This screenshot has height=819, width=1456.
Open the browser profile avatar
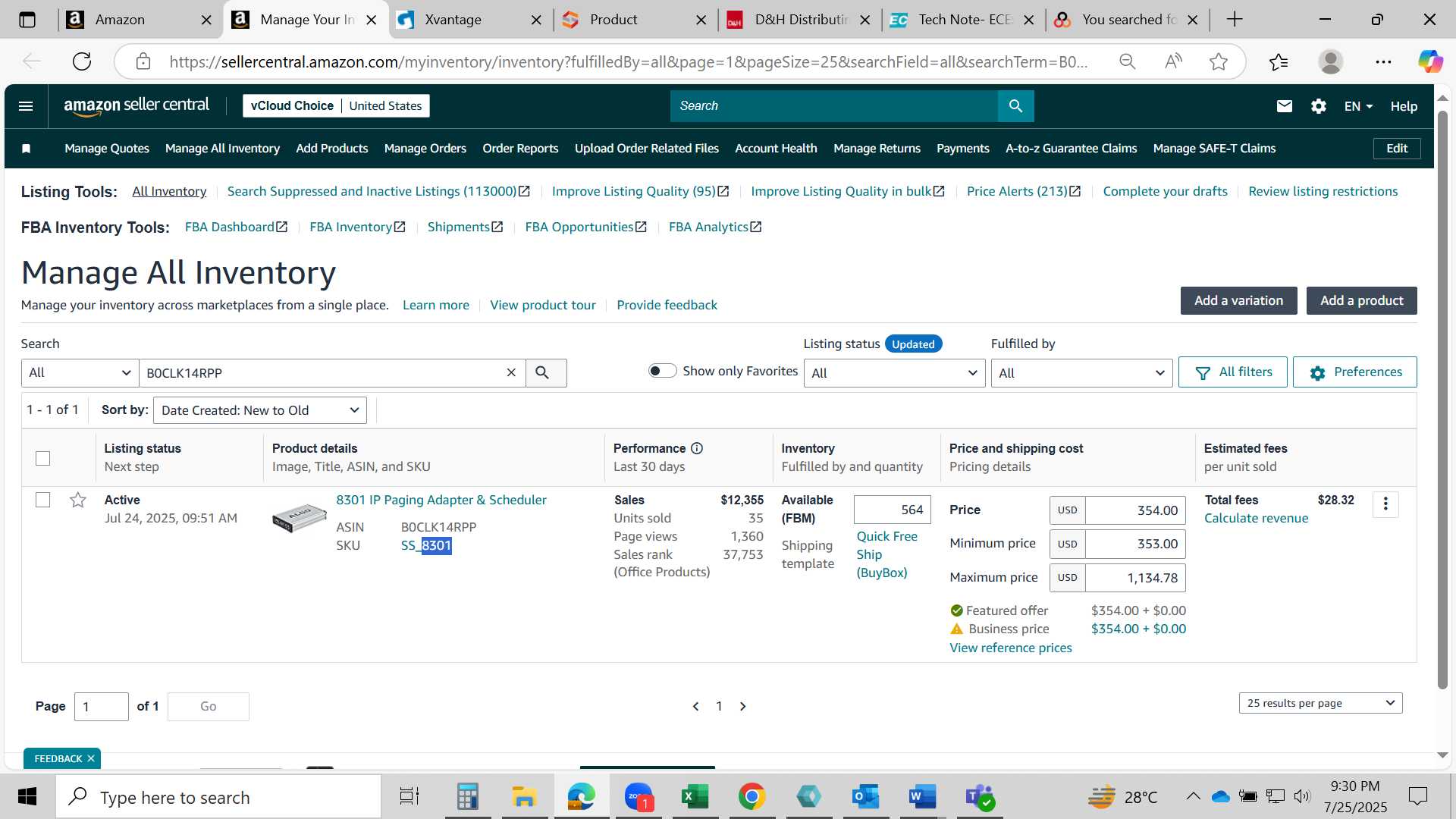[1331, 61]
